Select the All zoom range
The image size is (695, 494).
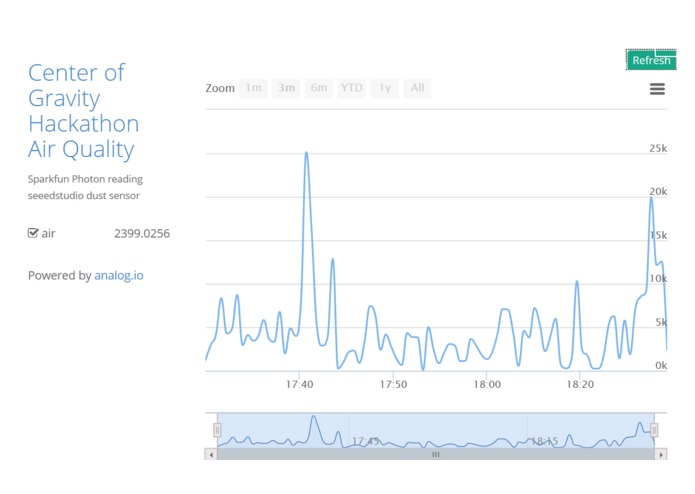click(x=417, y=88)
